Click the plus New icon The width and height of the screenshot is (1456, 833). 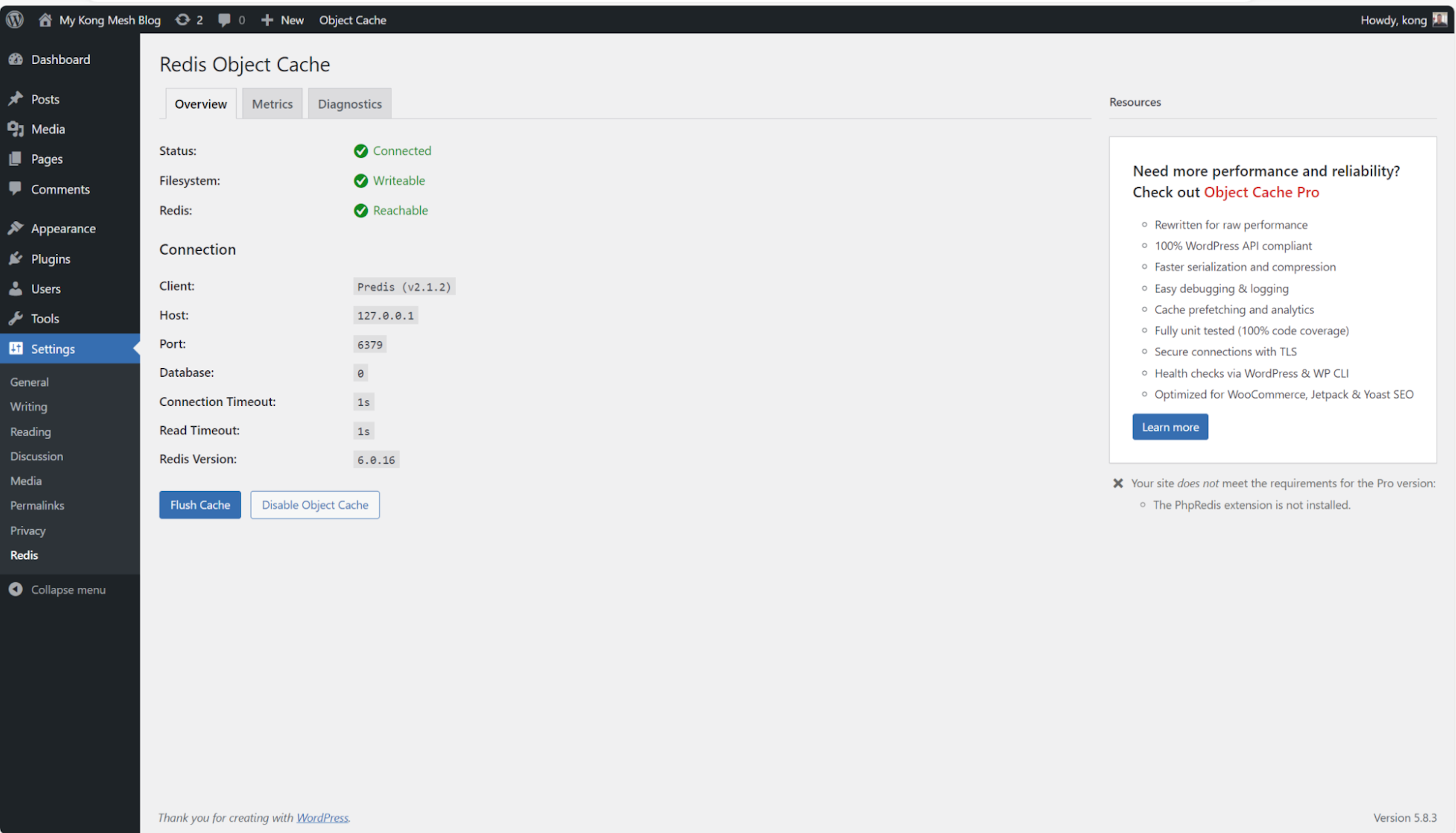pos(267,20)
